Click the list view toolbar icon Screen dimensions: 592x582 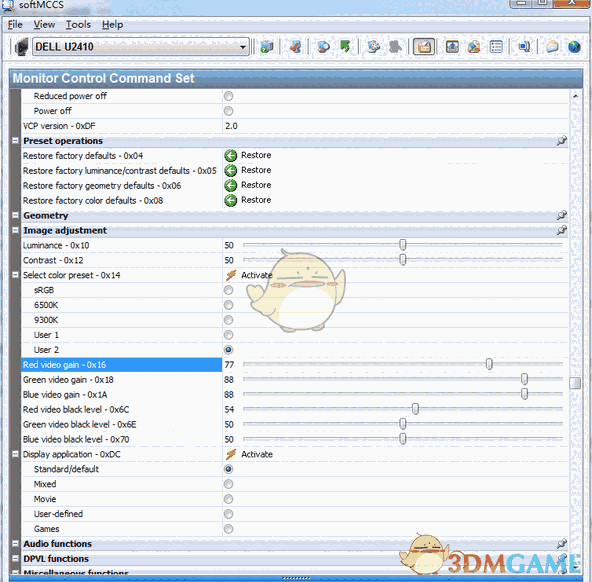click(496, 47)
